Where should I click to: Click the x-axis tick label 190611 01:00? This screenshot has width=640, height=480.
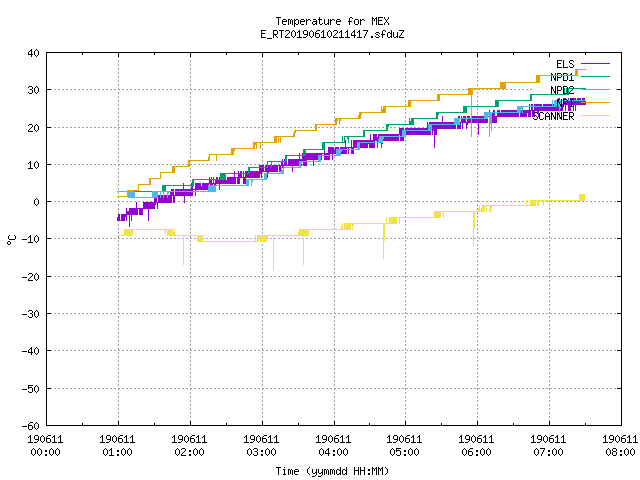click(x=117, y=446)
